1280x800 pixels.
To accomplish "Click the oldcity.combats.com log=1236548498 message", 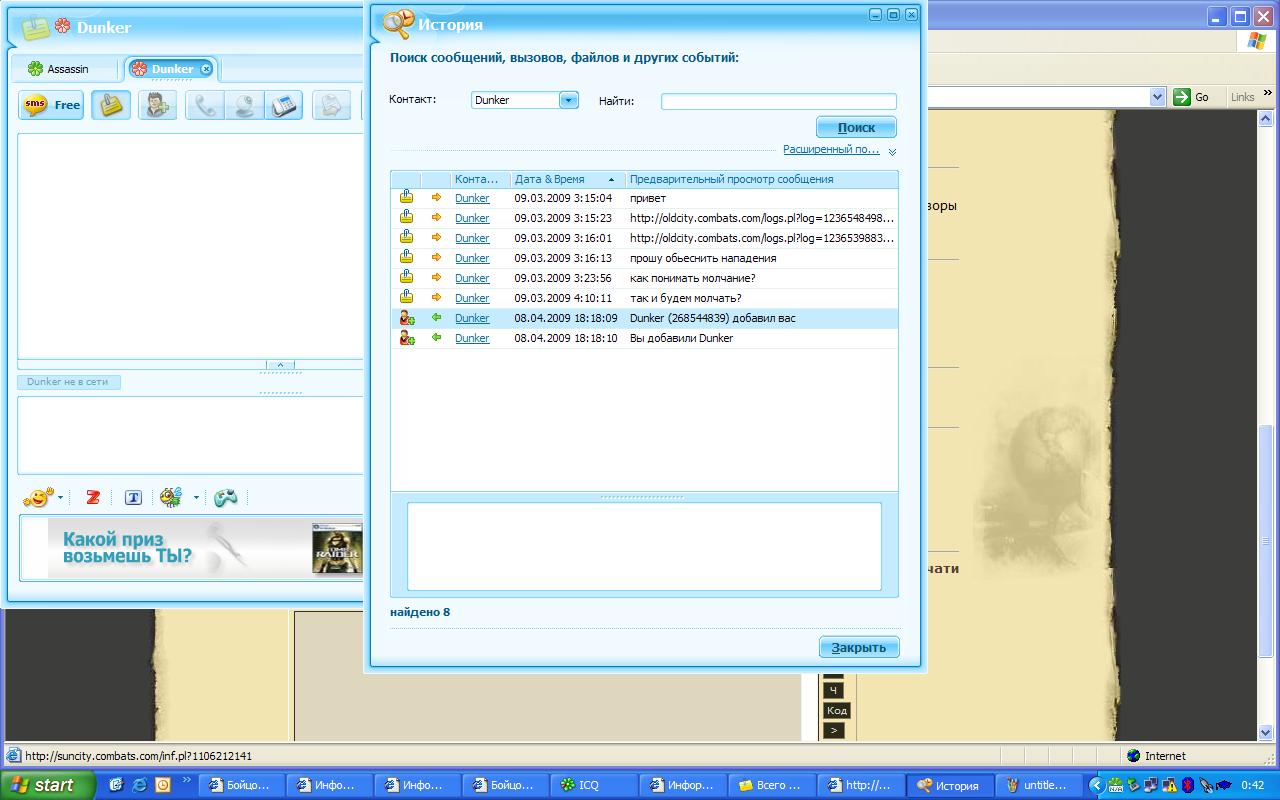I will [x=762, y=218].
